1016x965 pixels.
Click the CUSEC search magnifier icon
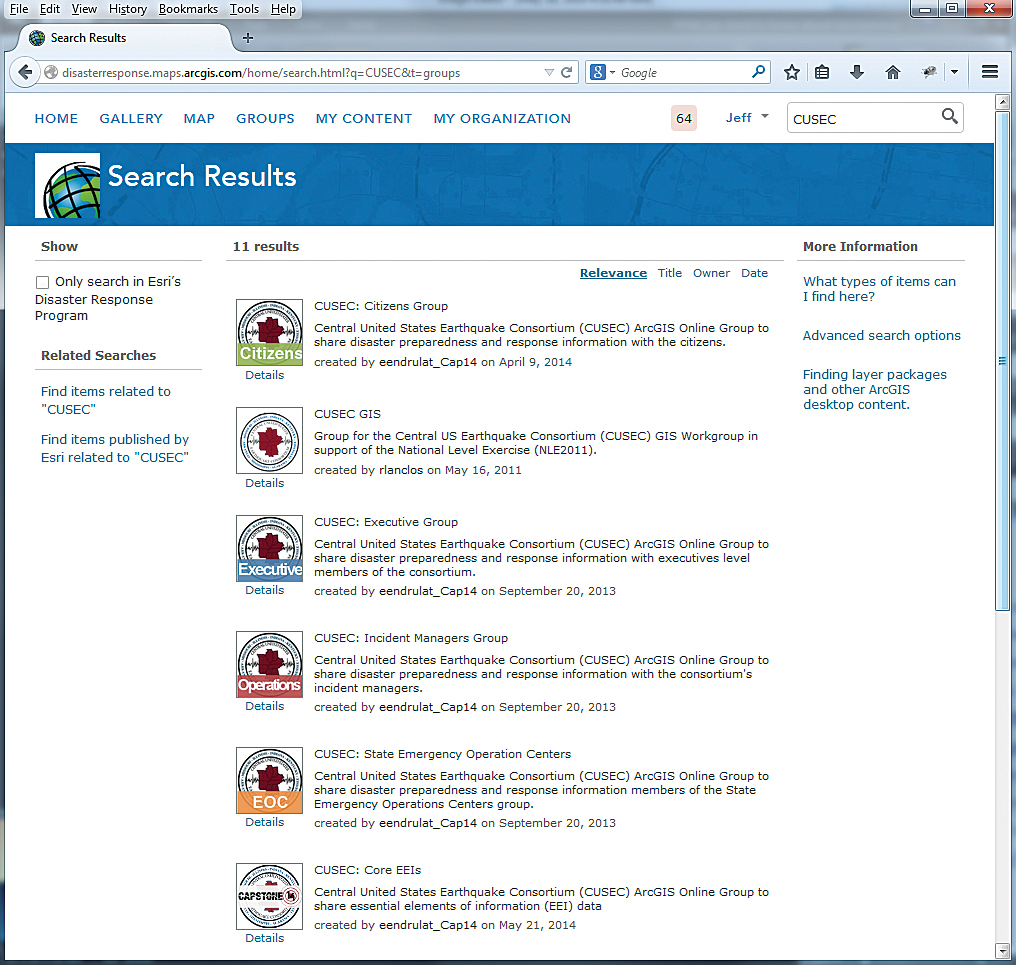[949, 116]
